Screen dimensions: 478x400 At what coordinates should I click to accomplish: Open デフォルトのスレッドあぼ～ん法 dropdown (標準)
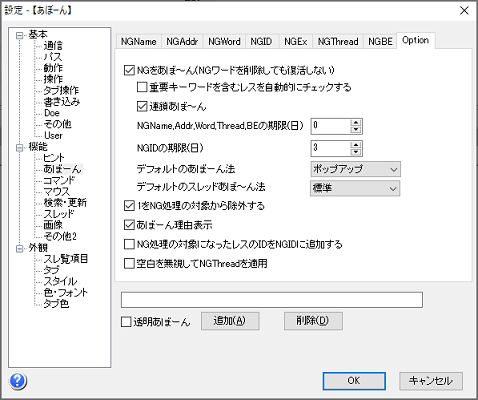click(x=355, y=188)
